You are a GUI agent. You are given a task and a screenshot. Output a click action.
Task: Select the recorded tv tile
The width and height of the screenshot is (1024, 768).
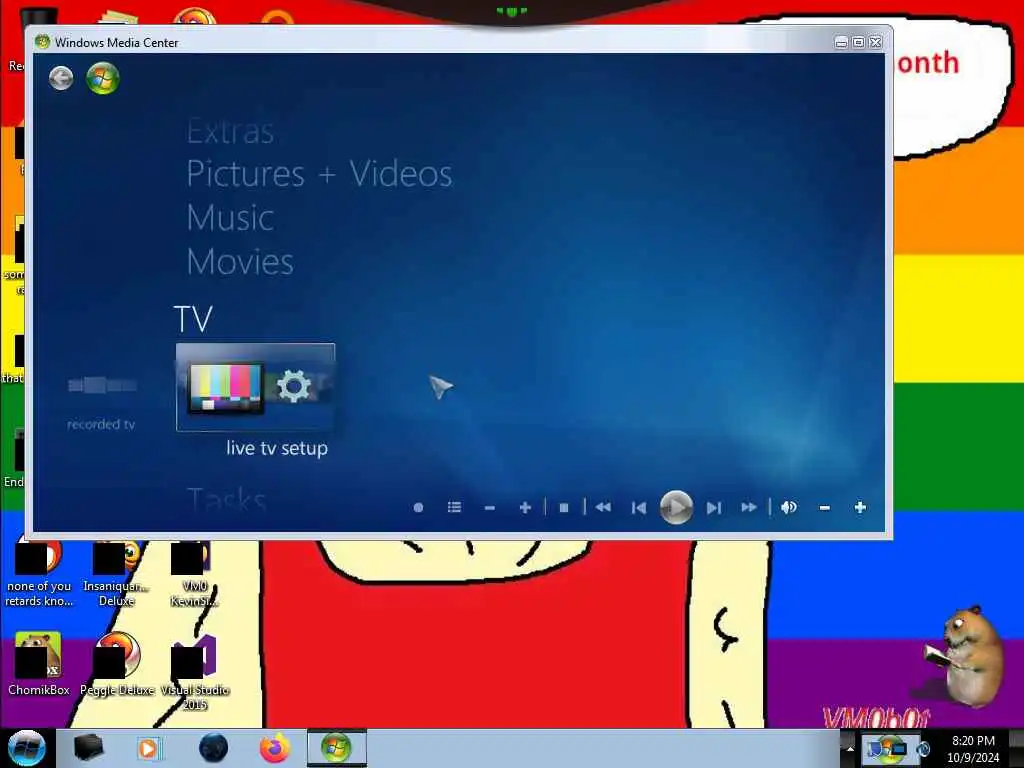coord(101,403)
